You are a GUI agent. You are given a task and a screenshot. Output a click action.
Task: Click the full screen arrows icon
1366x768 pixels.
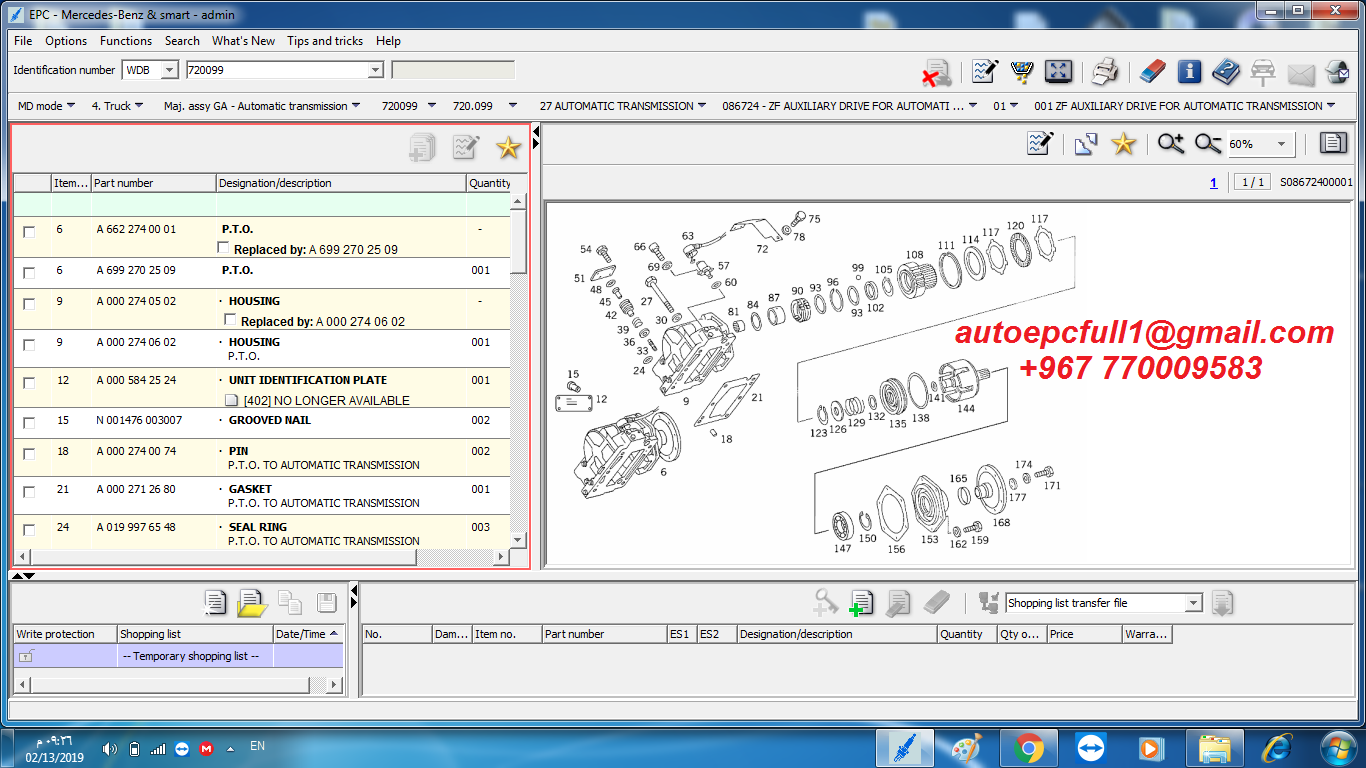(x=1058, y=71)
